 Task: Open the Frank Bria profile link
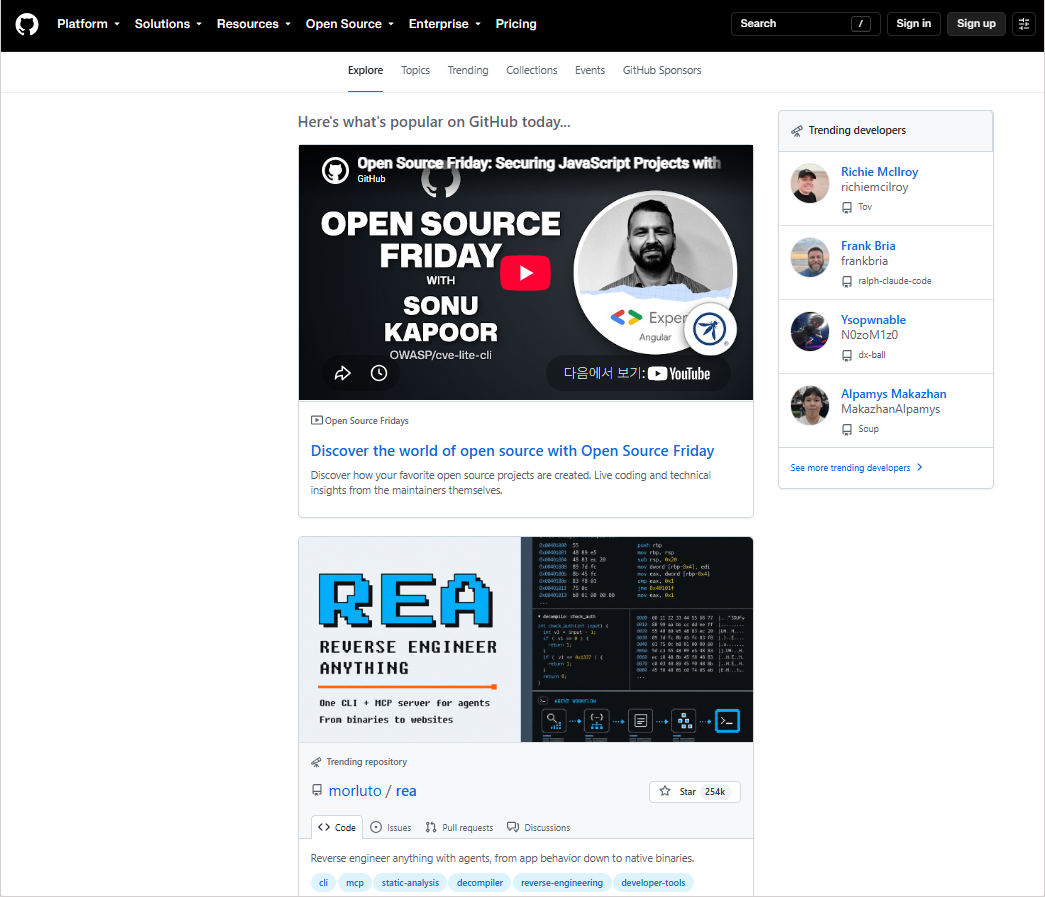pyautogui.click(x=868, y=246)
